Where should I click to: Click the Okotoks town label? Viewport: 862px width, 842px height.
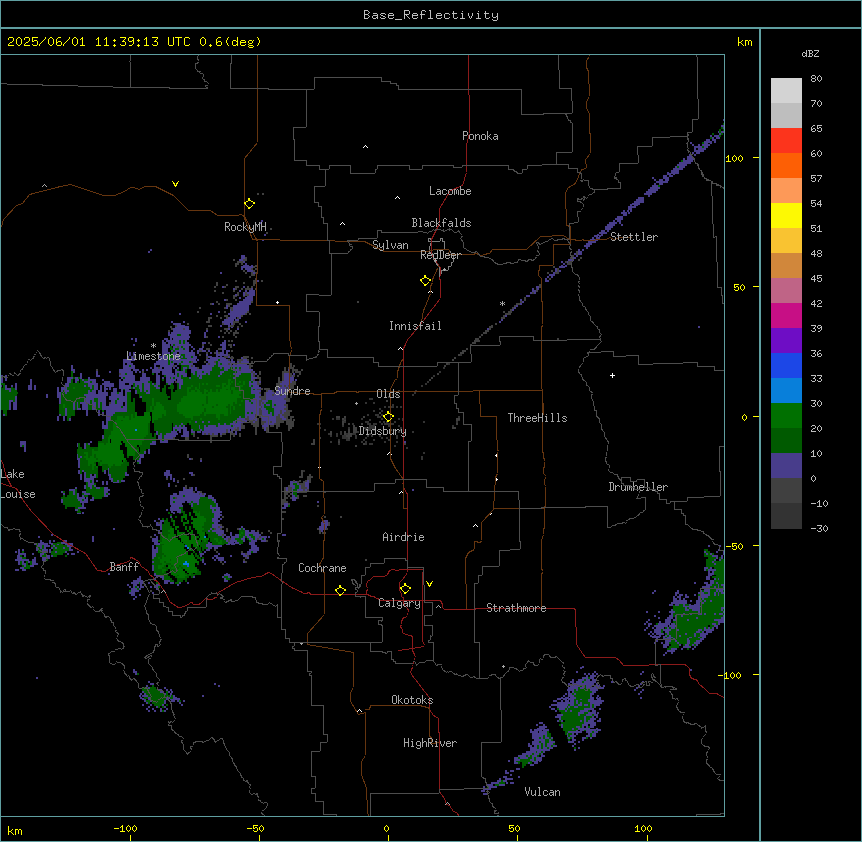(412, 700)
